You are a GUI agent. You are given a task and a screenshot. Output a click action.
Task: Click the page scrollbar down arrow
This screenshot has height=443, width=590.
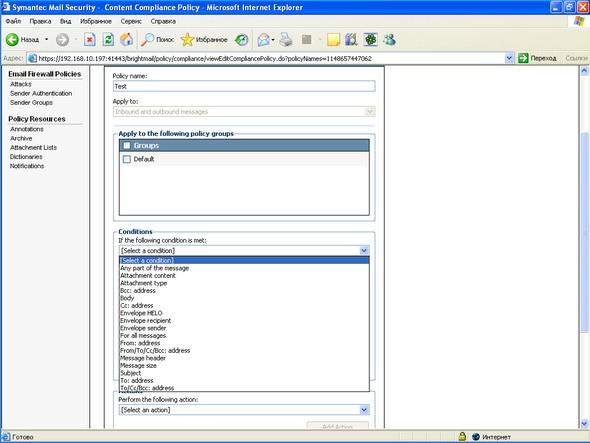tap(584, 424)
